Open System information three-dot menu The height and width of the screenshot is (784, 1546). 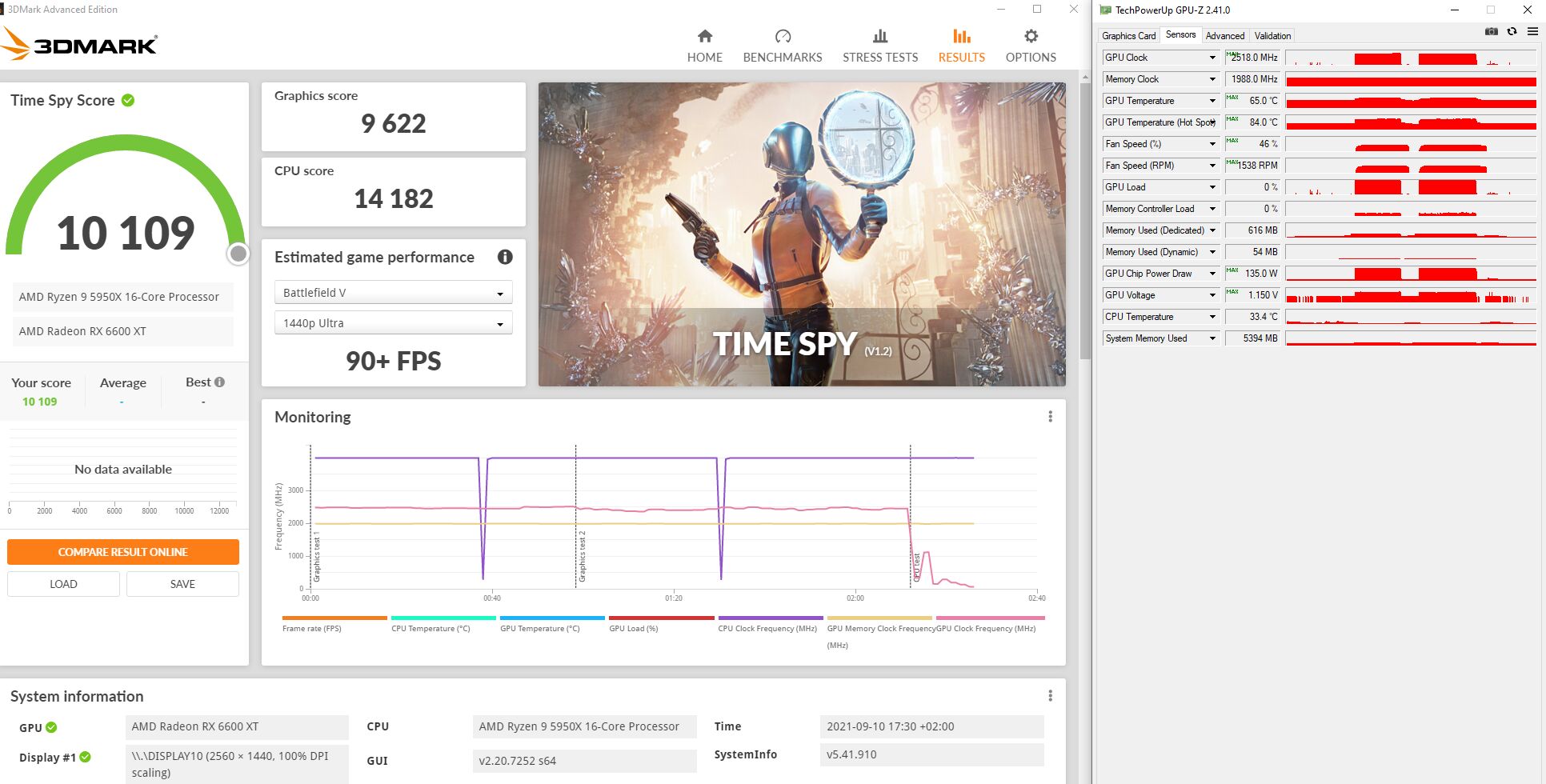1050,696
